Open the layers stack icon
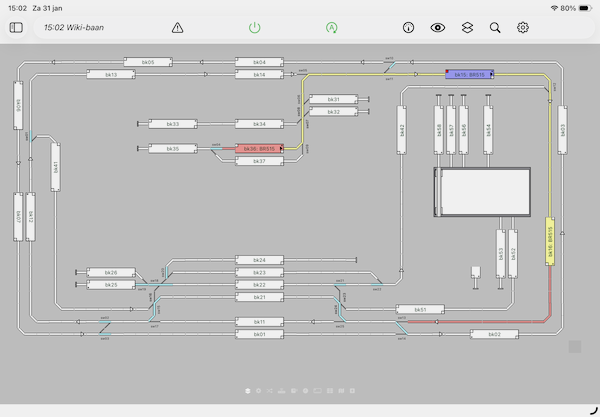Image resolution: width=600 pixels, height=417 pixels. pyautogui.click(x=466, y=28)
